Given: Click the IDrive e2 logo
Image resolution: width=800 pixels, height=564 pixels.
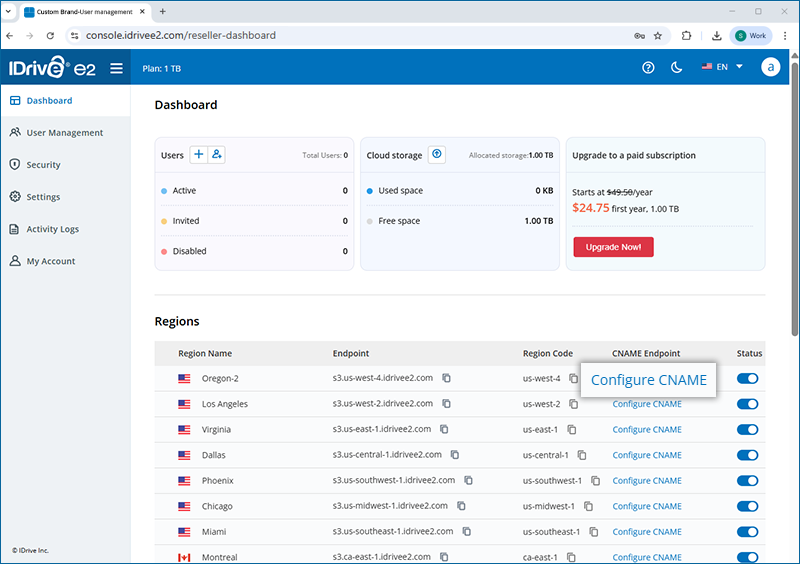Looking at the screenshot, I should point(52,67).
